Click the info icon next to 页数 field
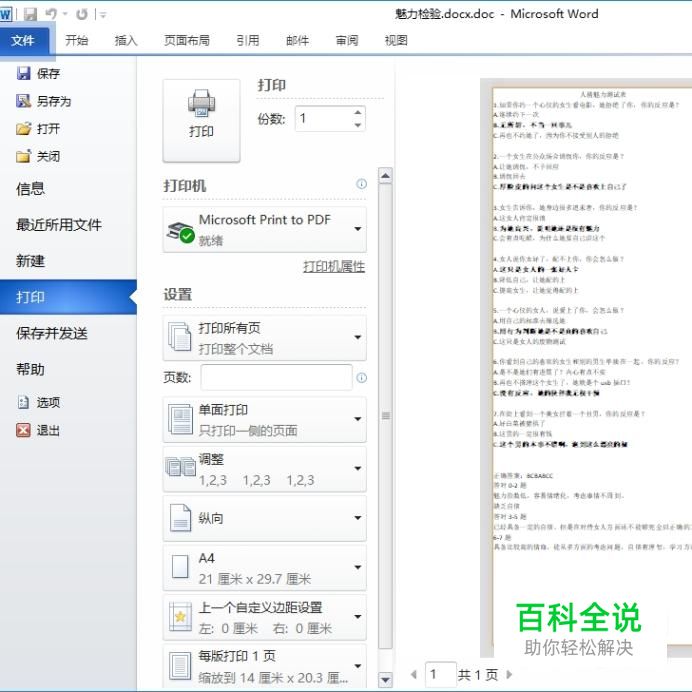The width and height of the screenshot is (692, 692). (x=361, y=378)
